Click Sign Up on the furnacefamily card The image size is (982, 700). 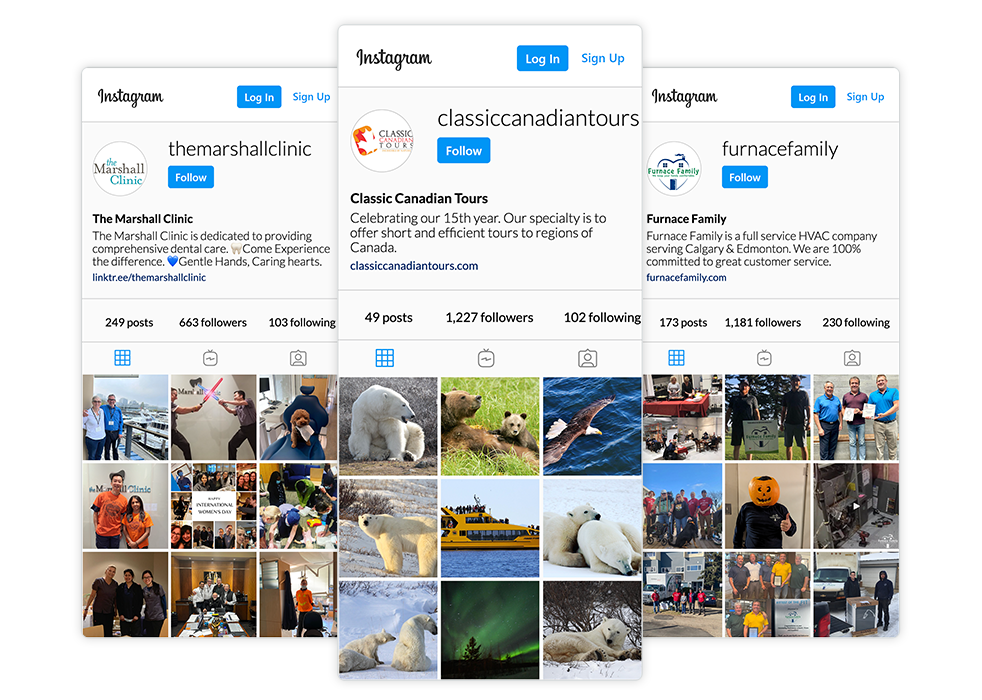point(866,96)
